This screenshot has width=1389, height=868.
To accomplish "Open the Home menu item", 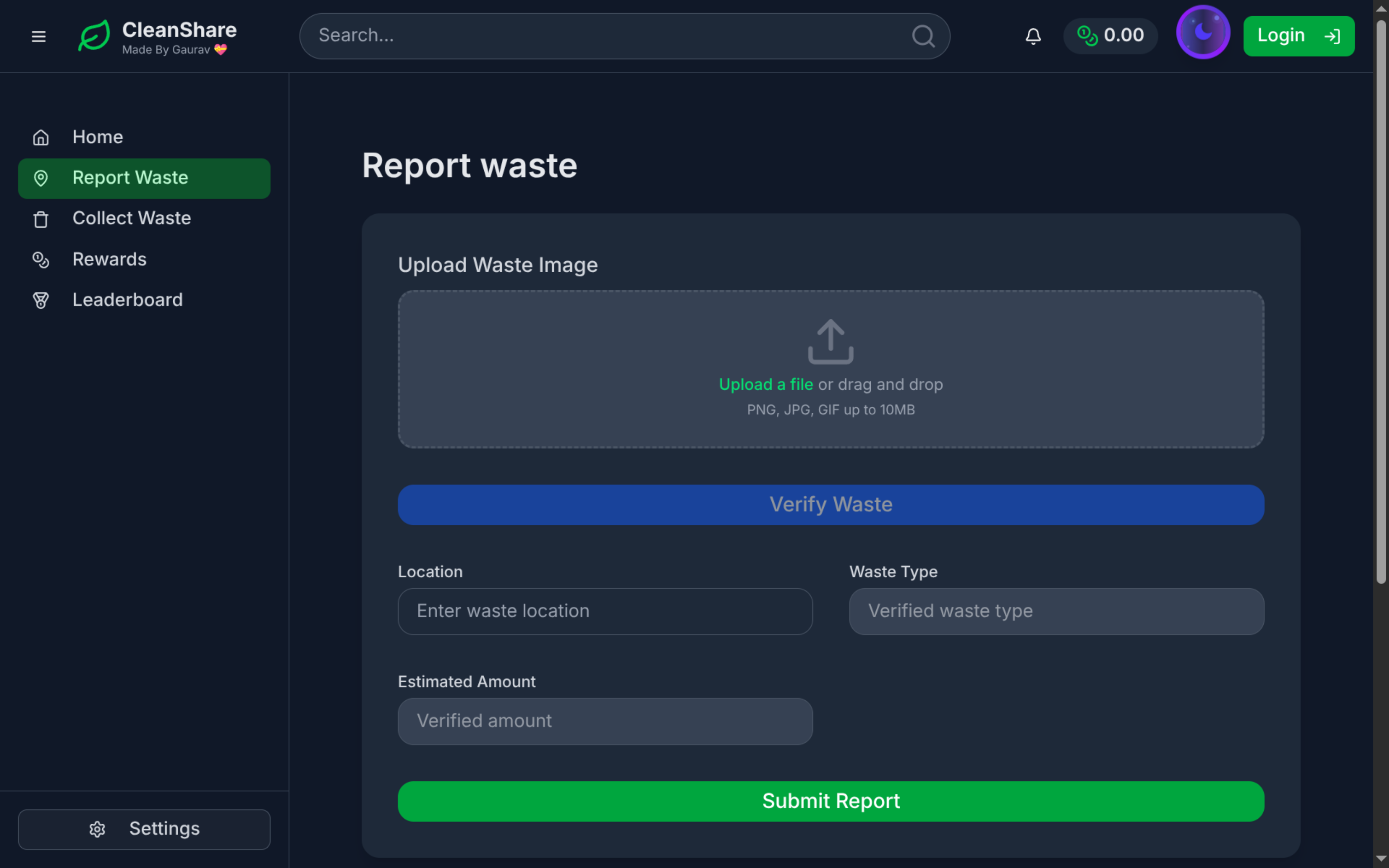I will coord(98,137).
